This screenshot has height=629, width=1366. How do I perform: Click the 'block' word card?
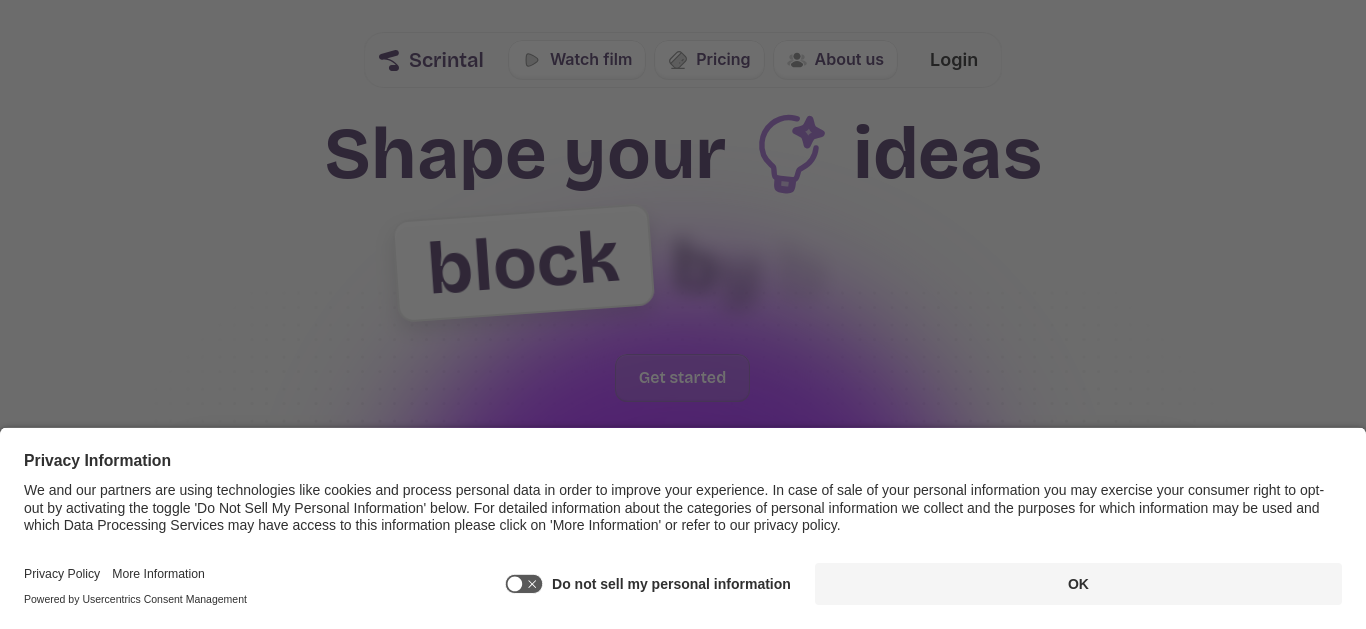click(x=524, y=263)
